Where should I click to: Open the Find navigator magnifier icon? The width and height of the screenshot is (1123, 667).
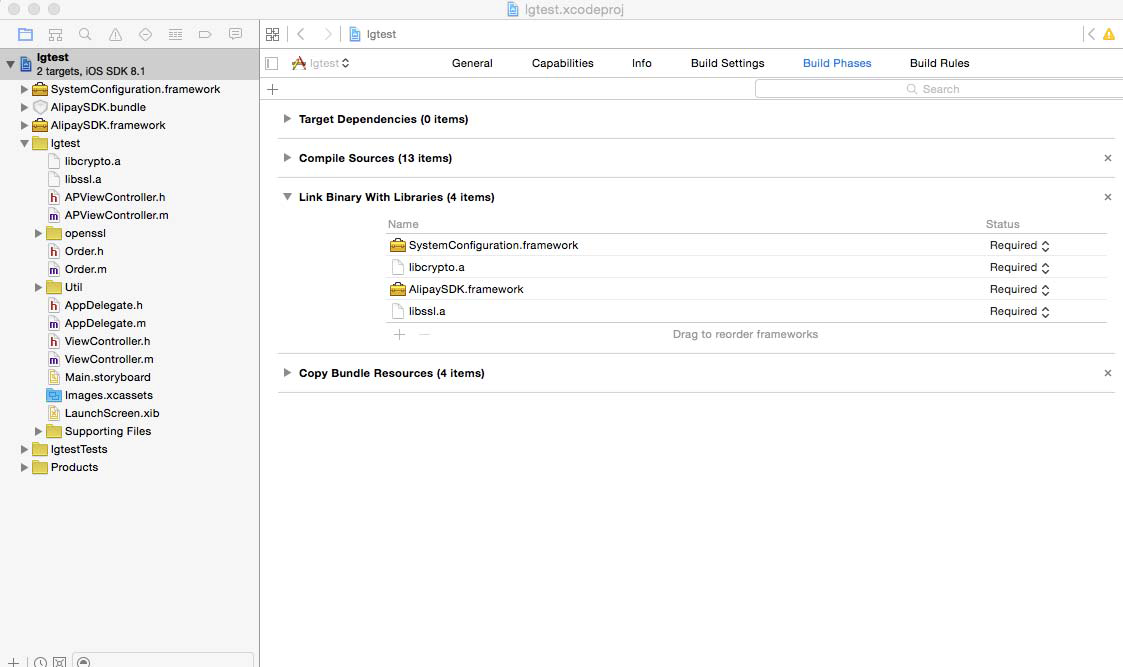click(x=85, y=34)
